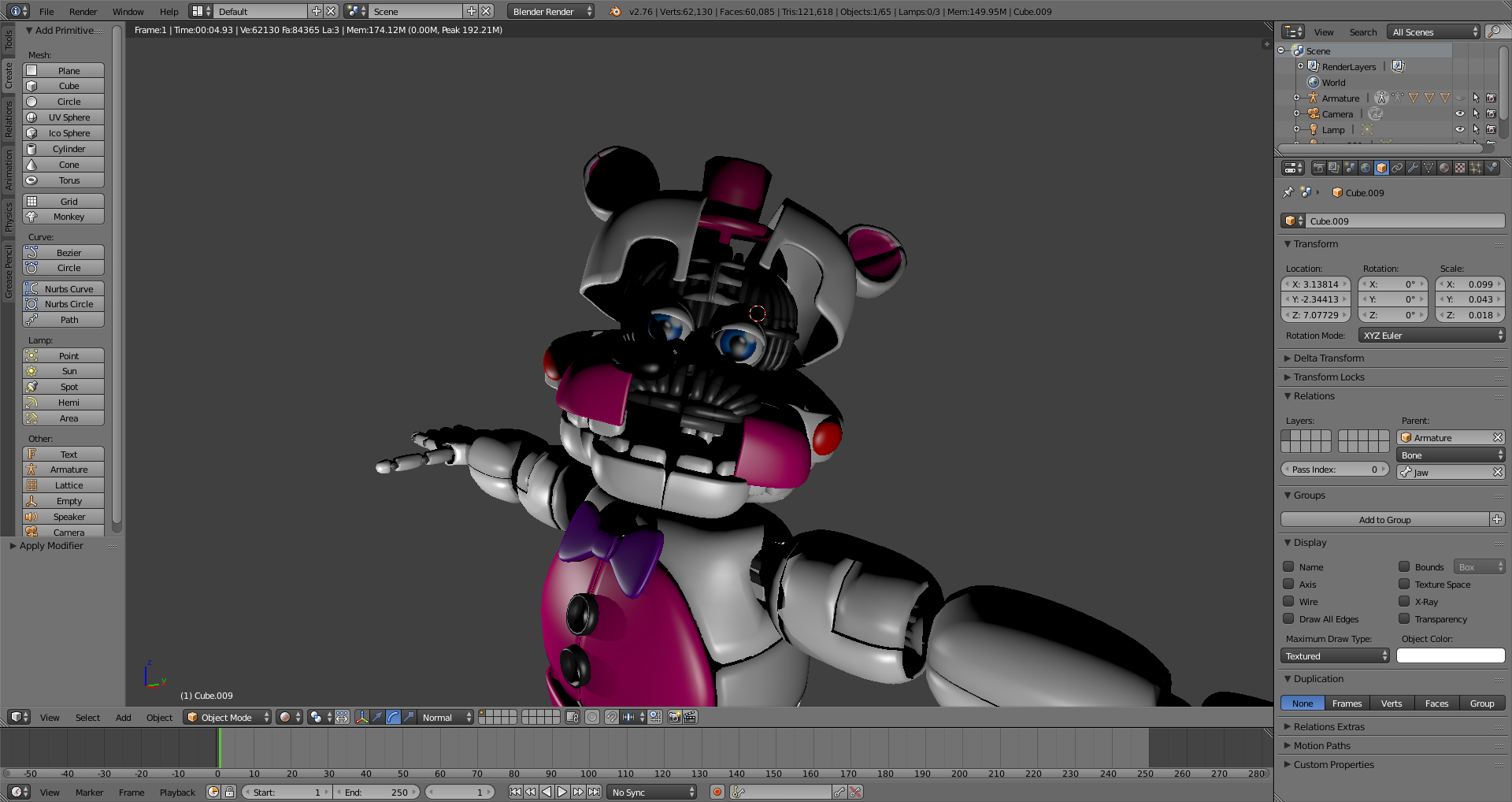The width and height of the screenshot is (1512, 802).
Task: Add a Sun lamp
Action: [64, 371]
